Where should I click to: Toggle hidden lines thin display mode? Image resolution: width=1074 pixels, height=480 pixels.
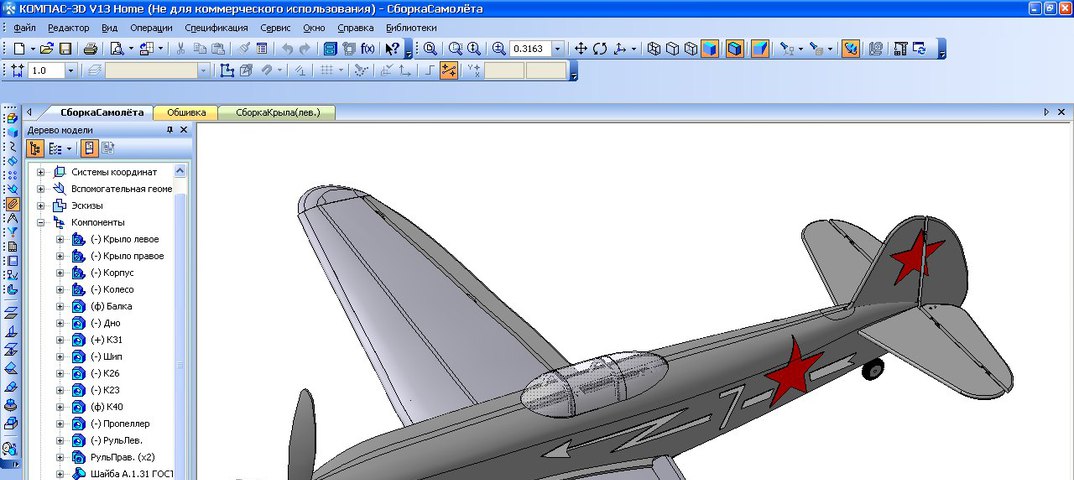coord(691,49)
